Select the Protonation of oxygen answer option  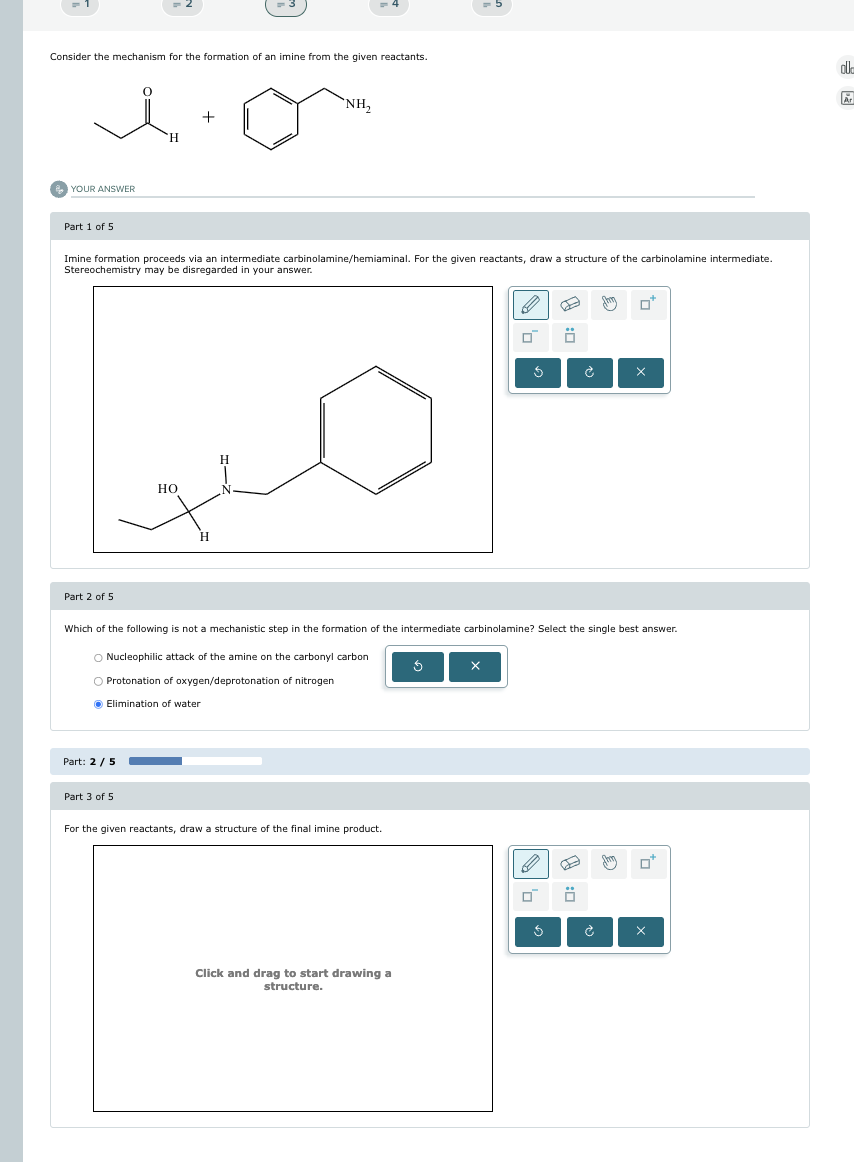click(97, 680)
